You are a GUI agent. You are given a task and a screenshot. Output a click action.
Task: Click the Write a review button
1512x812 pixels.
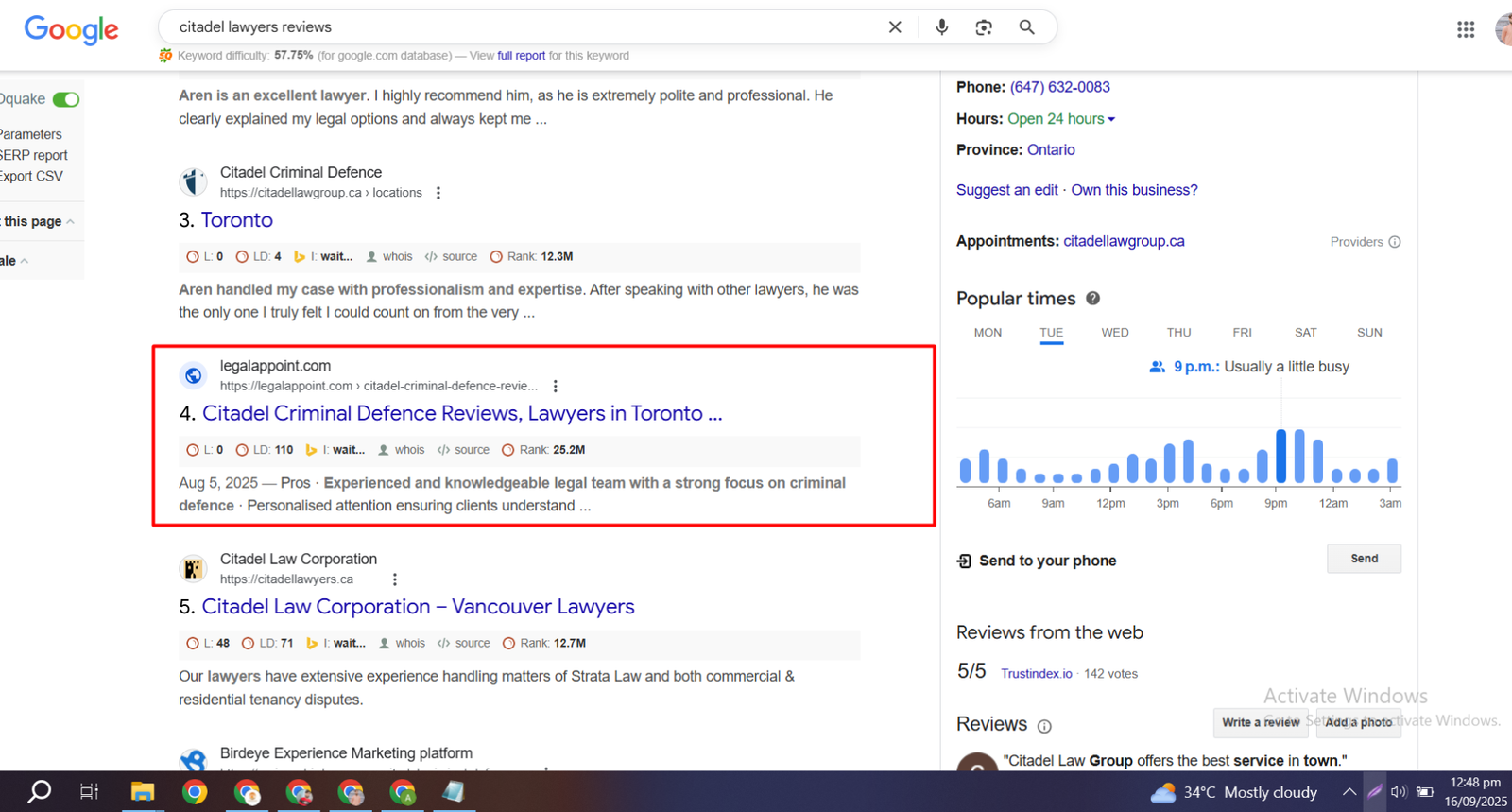pyautogui.click(x=1260, y=722)
